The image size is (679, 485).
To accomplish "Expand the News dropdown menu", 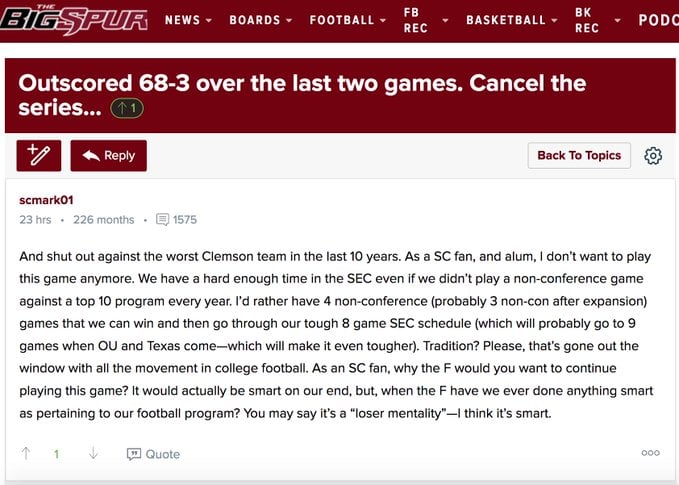I will tap(188, 20).
